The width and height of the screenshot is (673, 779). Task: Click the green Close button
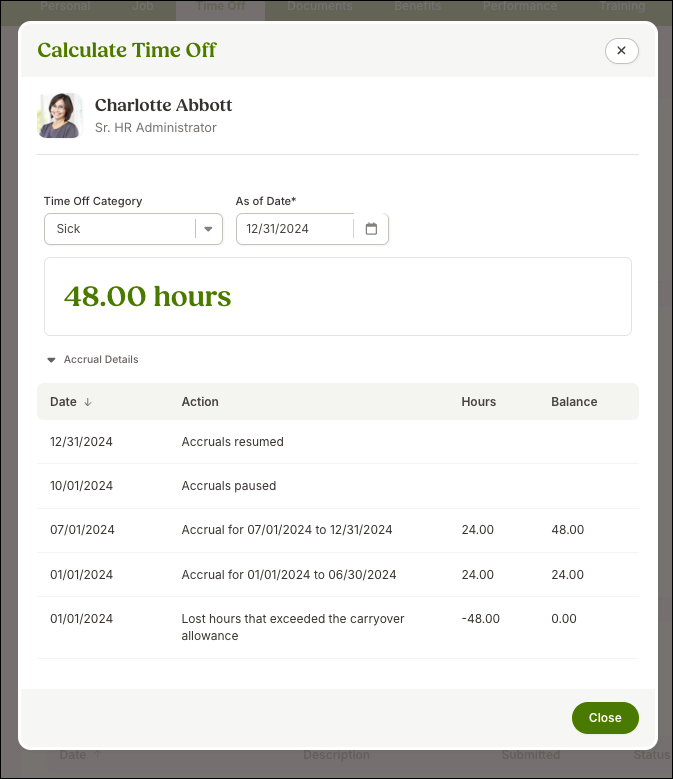pyautogui.click(x=605, y=718)
